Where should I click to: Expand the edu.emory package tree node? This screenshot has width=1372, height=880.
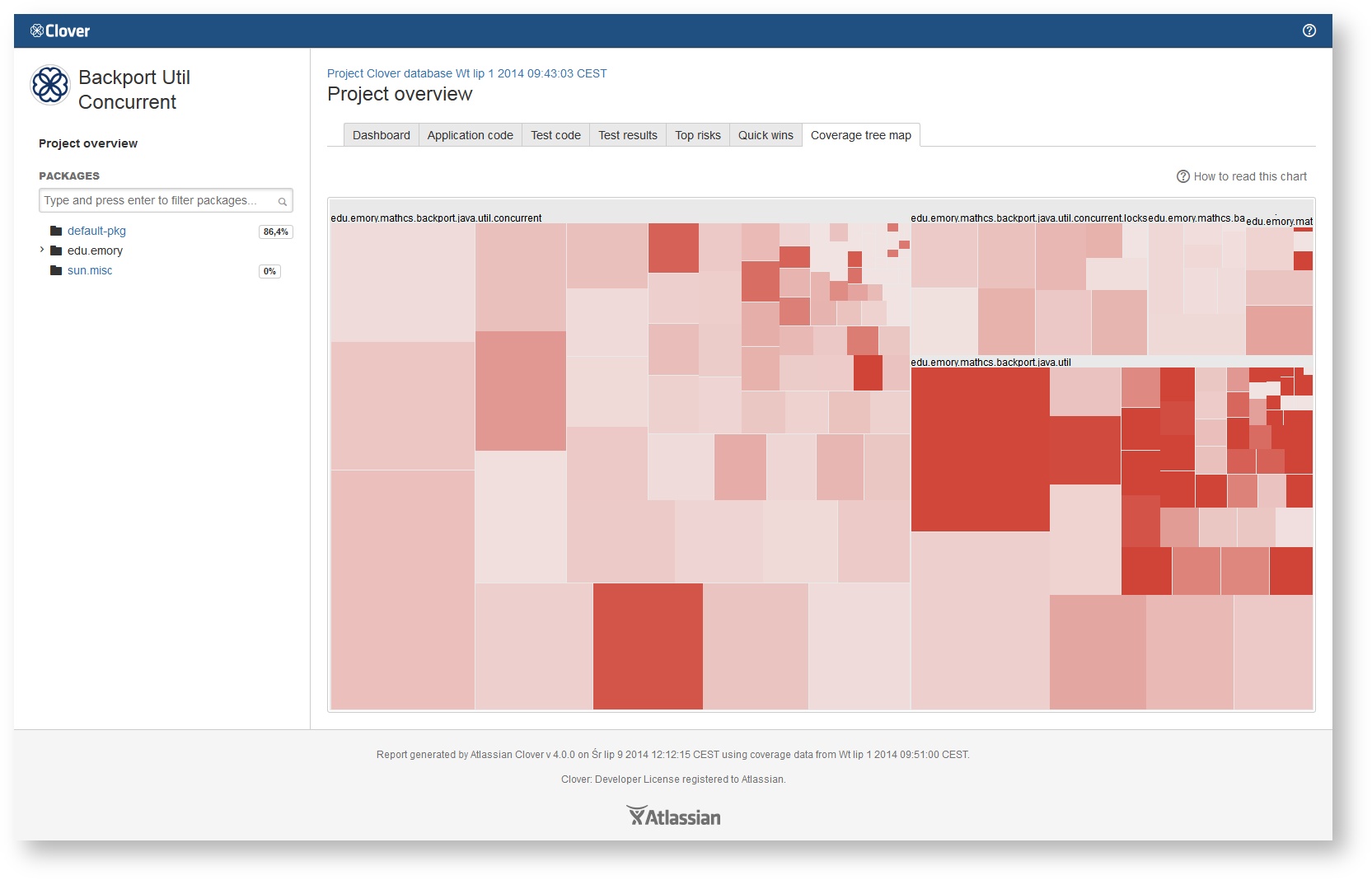click(x=42, y=250)
